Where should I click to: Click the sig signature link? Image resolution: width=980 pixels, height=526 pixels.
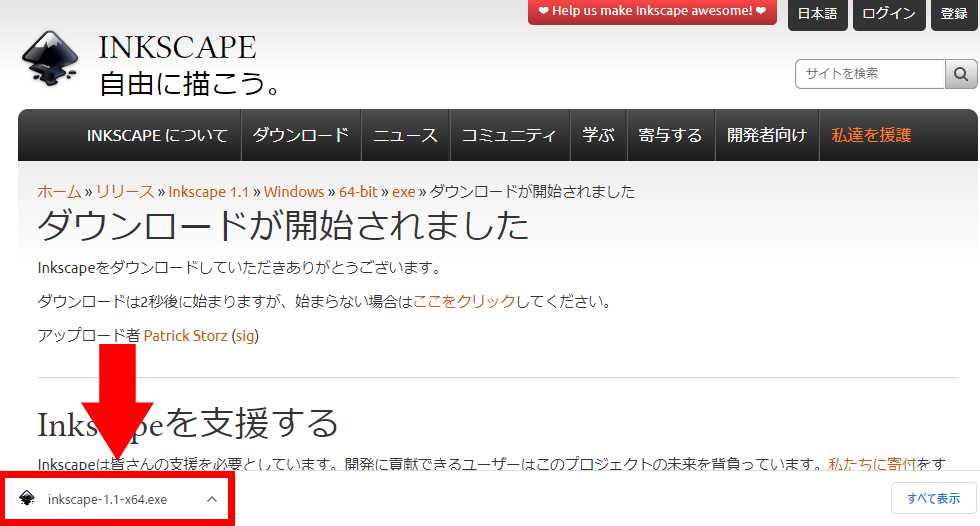[x=245, y=336]
